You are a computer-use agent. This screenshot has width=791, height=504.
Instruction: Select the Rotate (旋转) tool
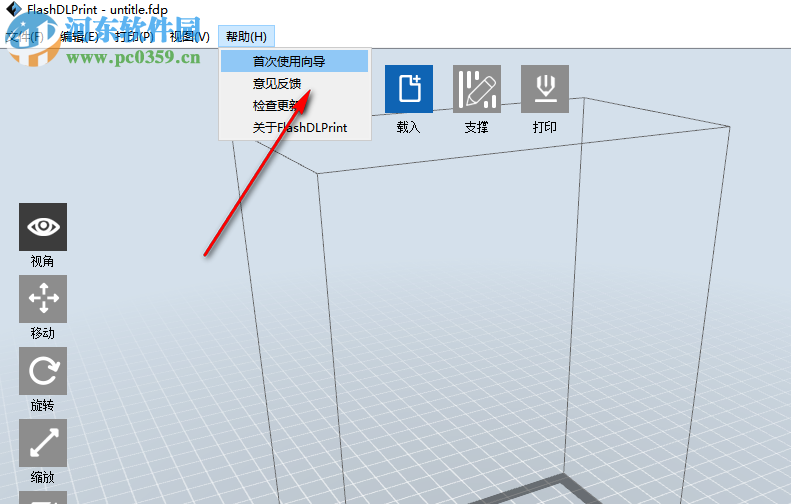click(x=43, y=371)
